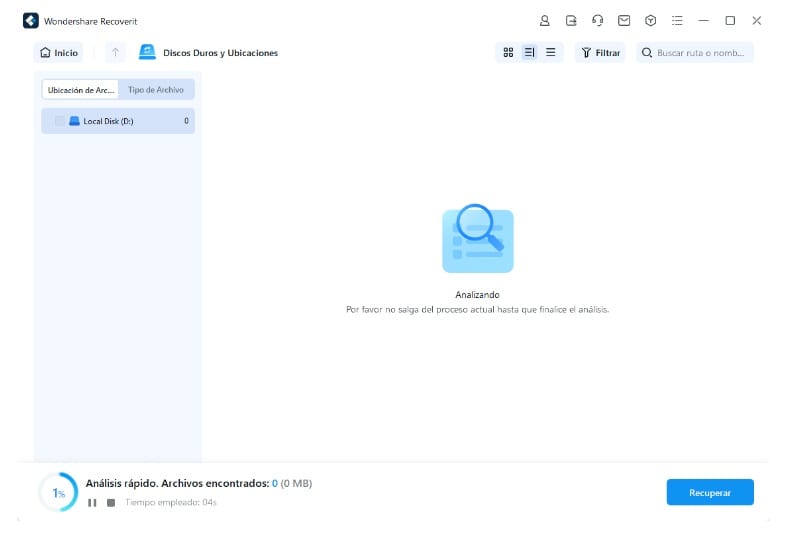Click the Recuperar button
Image resolution: width=797 pixels, height=538 pixels.
pos(710,492)
